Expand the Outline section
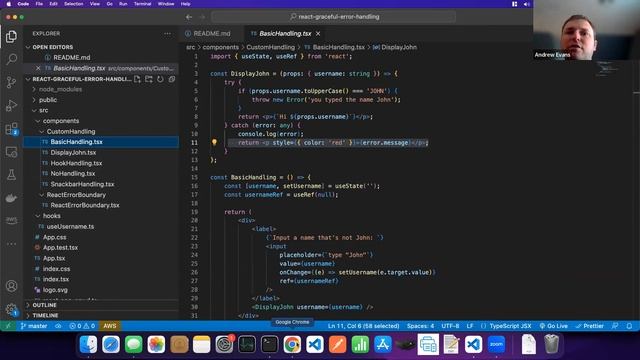 click(44, 305)
